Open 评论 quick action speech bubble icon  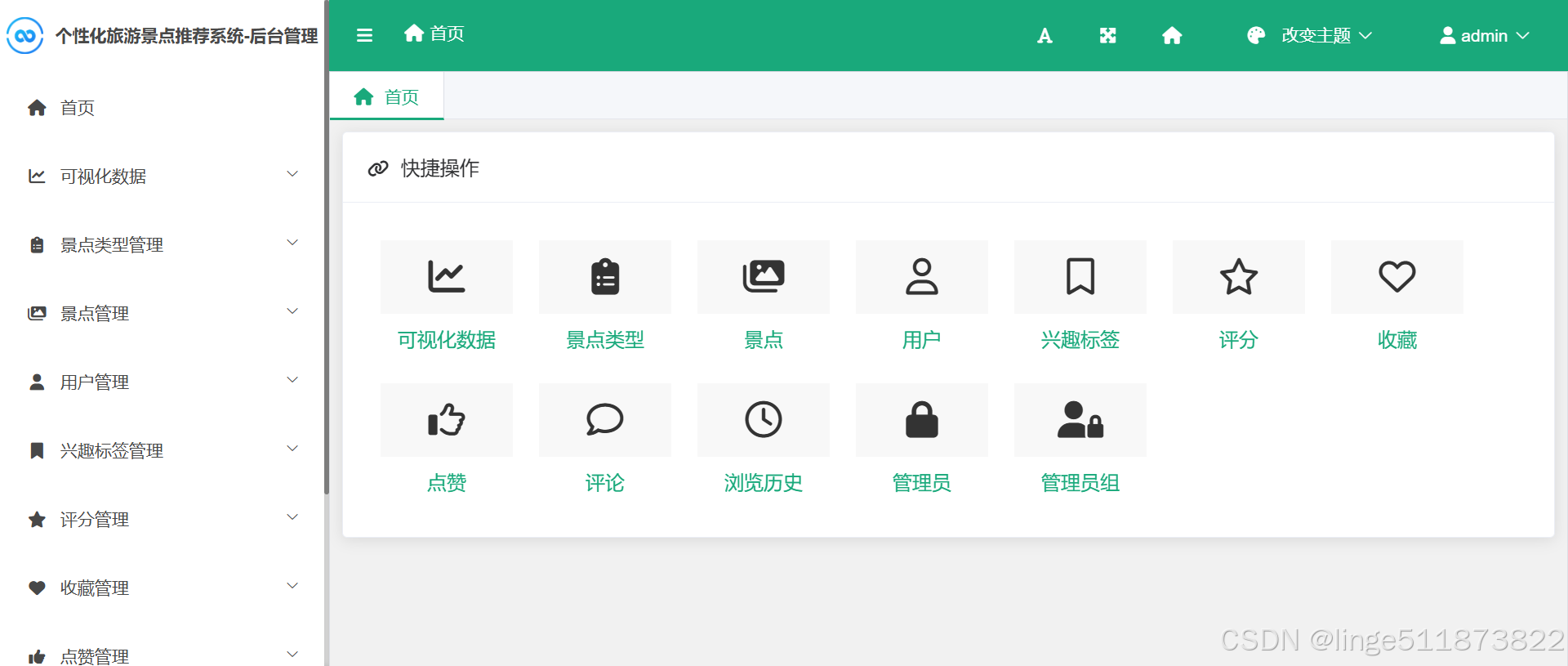605,420
